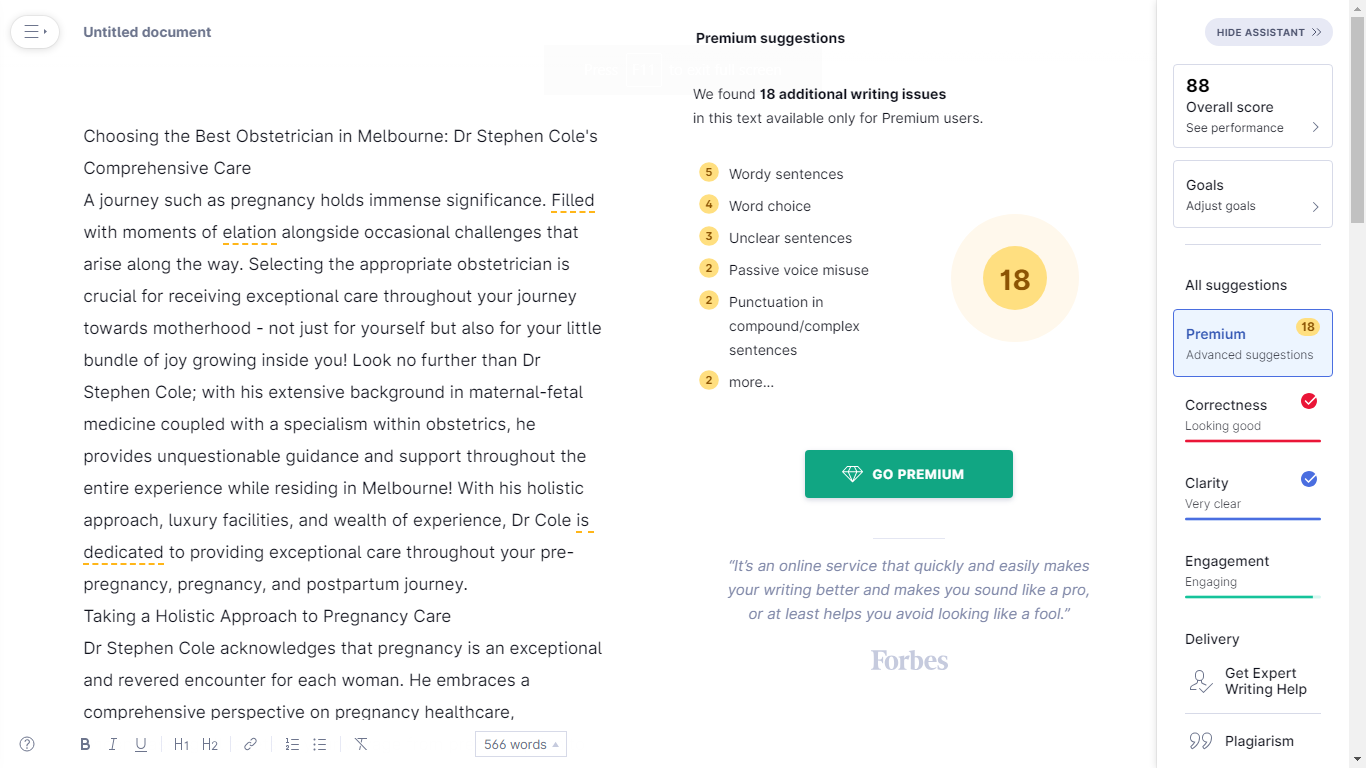This screenshot has width=1366, height=768.
Task: Apply italic formatting
Action: point(113,744)
